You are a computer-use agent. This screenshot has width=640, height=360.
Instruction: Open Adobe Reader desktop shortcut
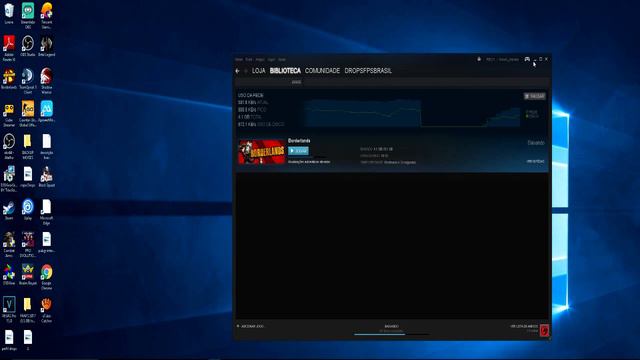[9, 48]
